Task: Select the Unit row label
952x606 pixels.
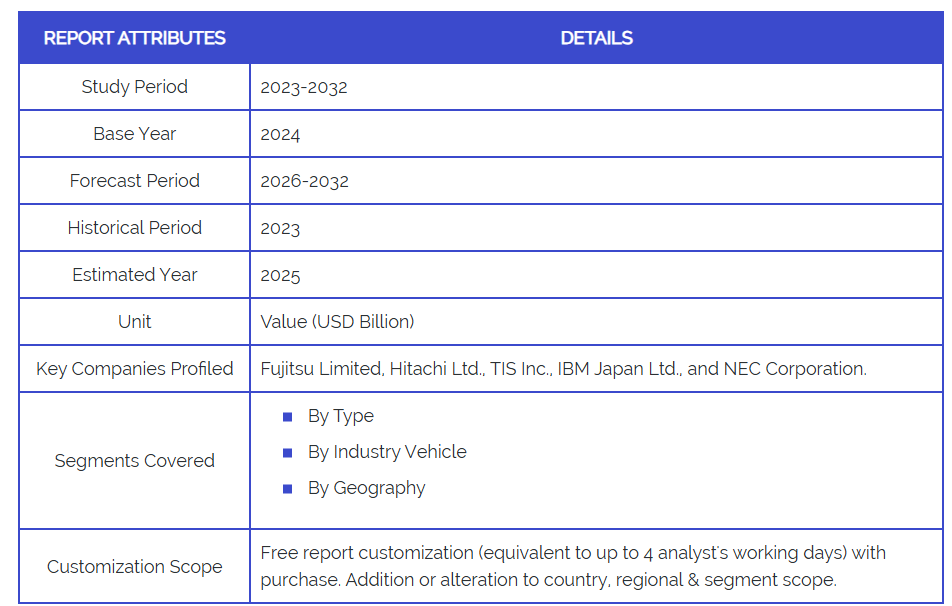Action: tap(134, 322)
